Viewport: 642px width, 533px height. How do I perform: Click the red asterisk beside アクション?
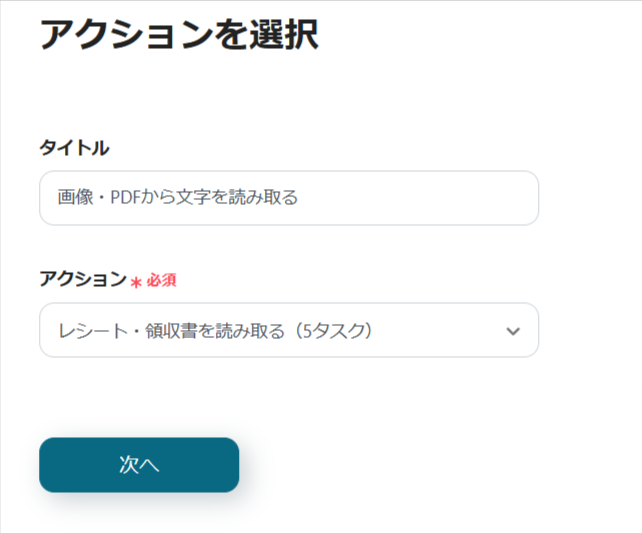[x=136, y=281]
